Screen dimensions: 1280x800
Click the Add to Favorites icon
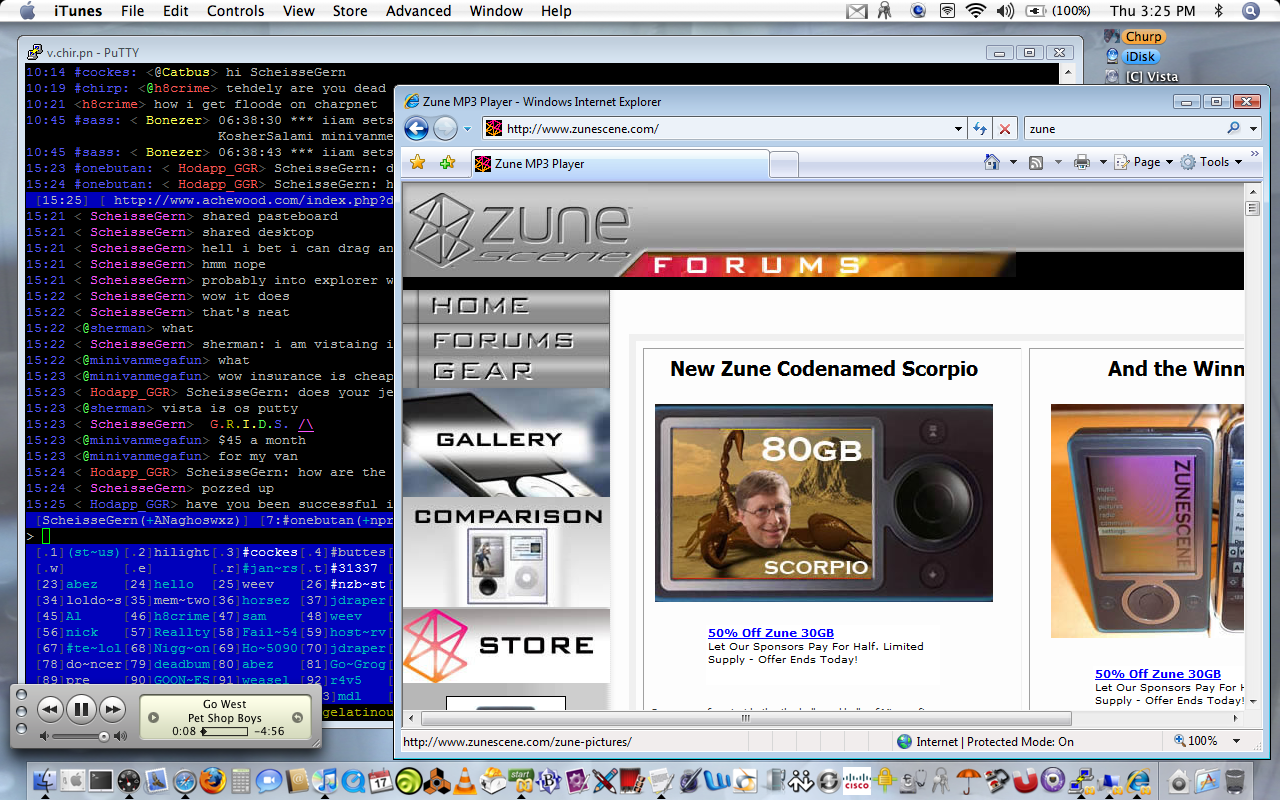[x=447, y=163]
